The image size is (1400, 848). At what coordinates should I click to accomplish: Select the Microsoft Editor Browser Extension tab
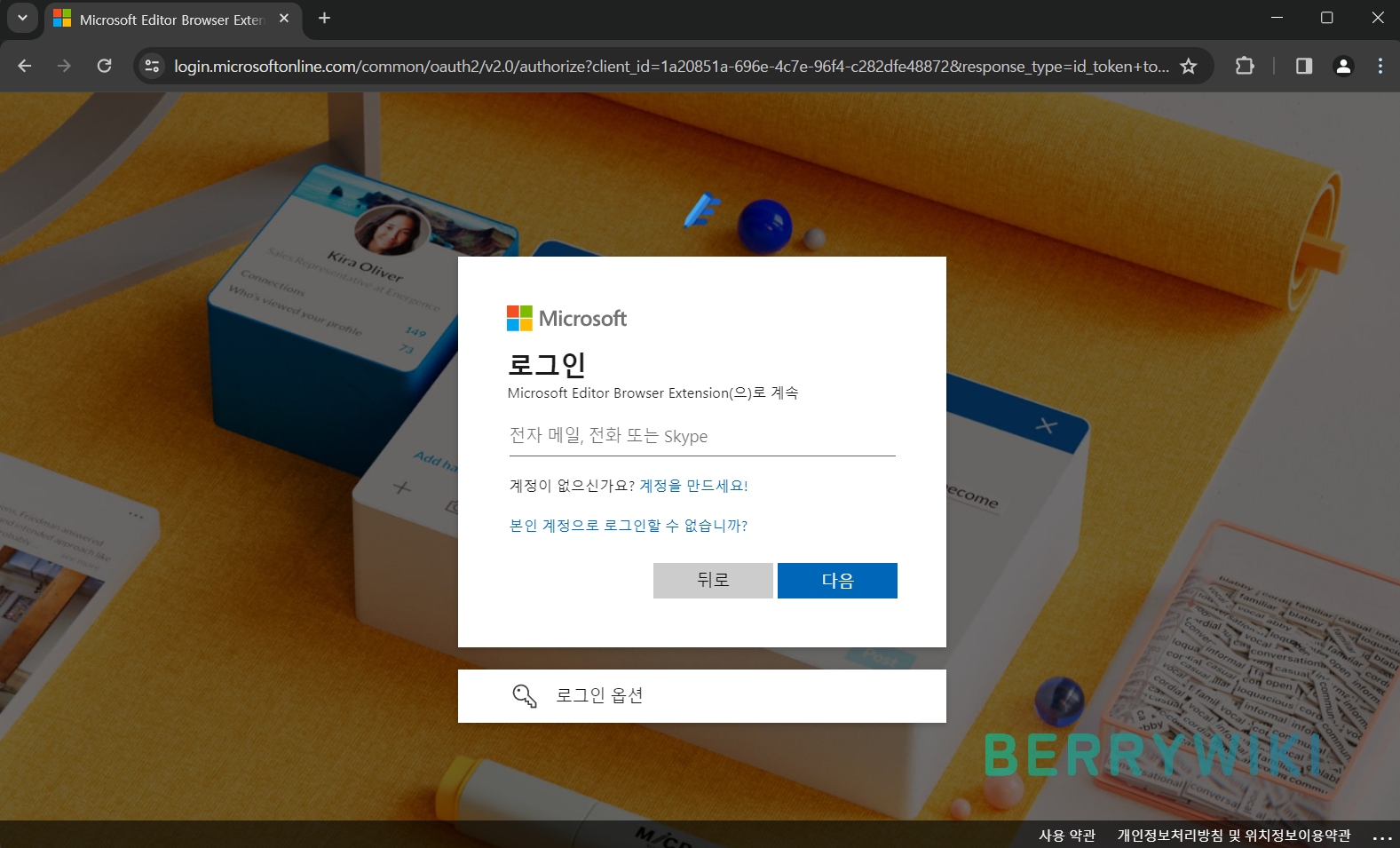(x=171, y=20)
